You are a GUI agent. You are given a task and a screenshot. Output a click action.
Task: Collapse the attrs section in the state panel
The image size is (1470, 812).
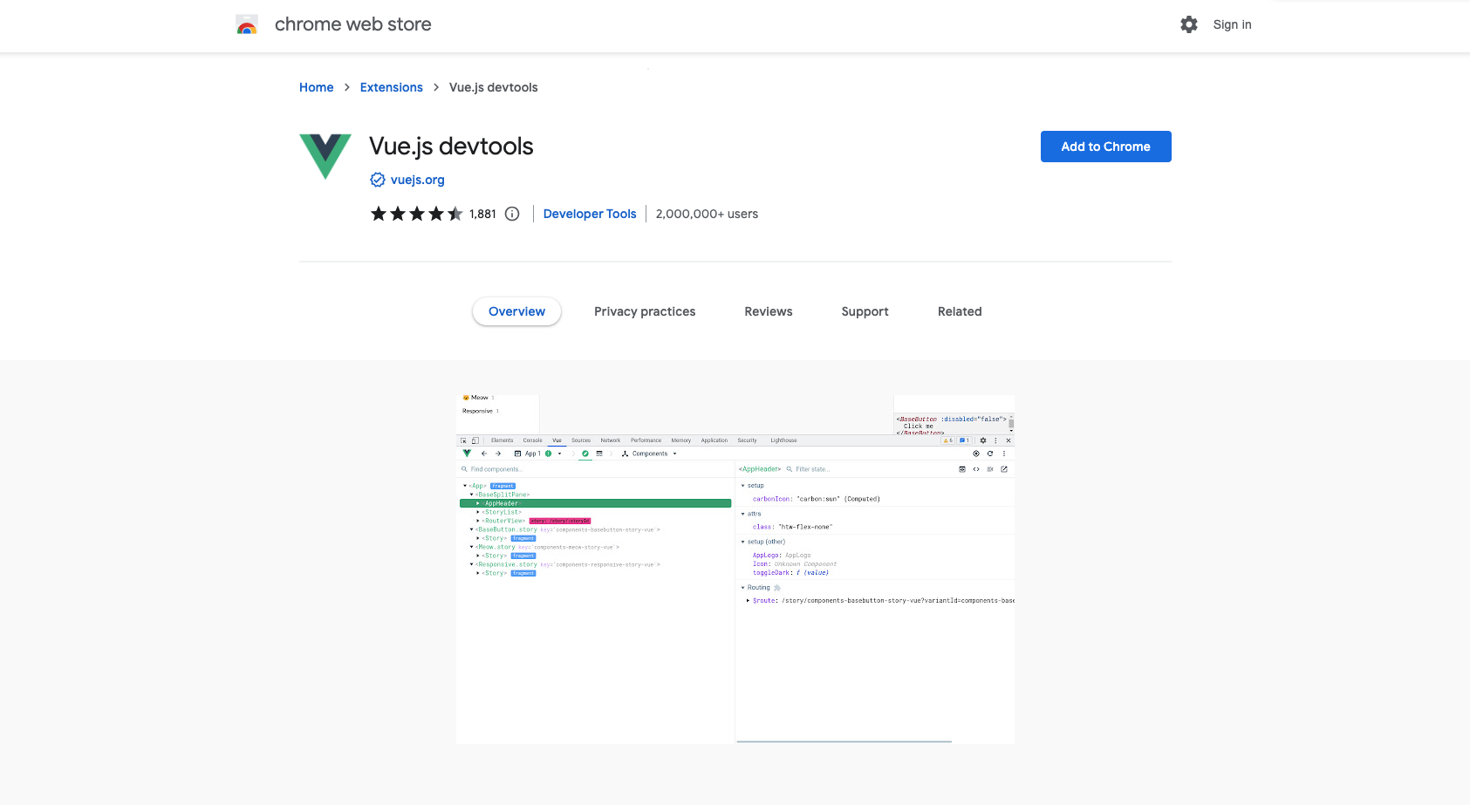(743, 514)
